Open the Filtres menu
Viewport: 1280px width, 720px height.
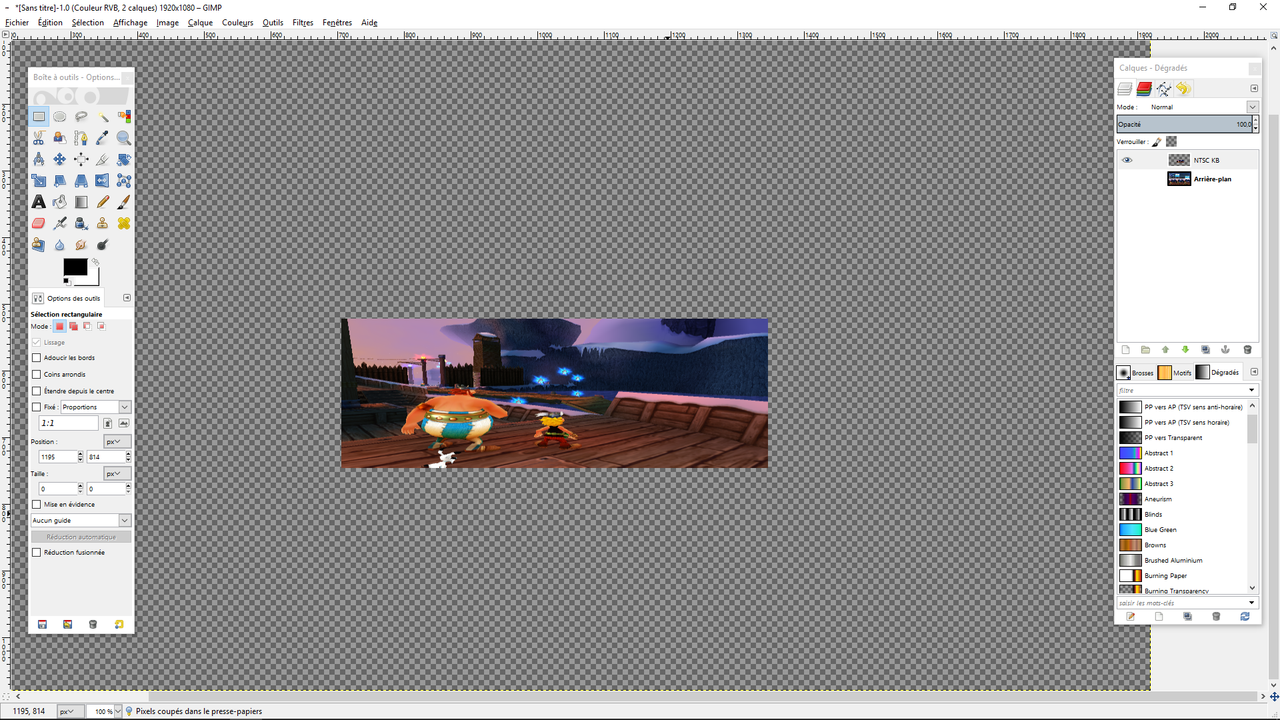(x=303, y=22)
